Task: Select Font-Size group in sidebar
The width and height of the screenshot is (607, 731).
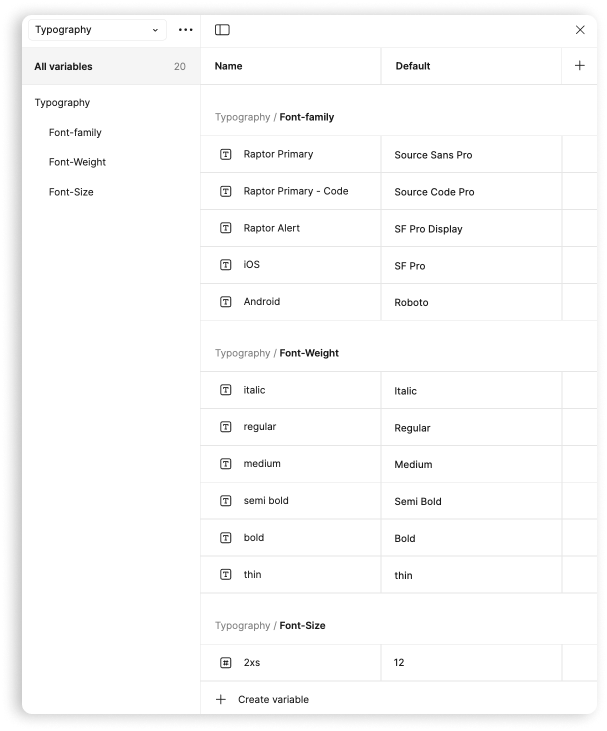Action: 71,192
